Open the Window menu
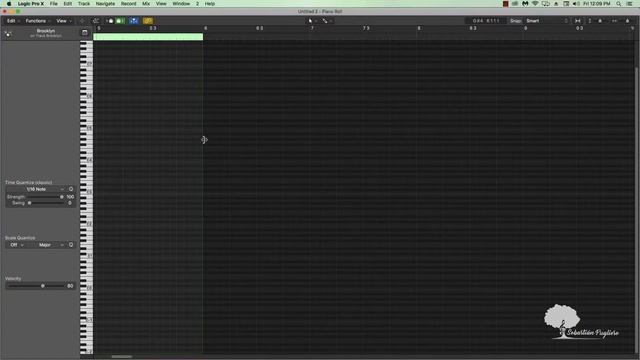 coord(181,4)
